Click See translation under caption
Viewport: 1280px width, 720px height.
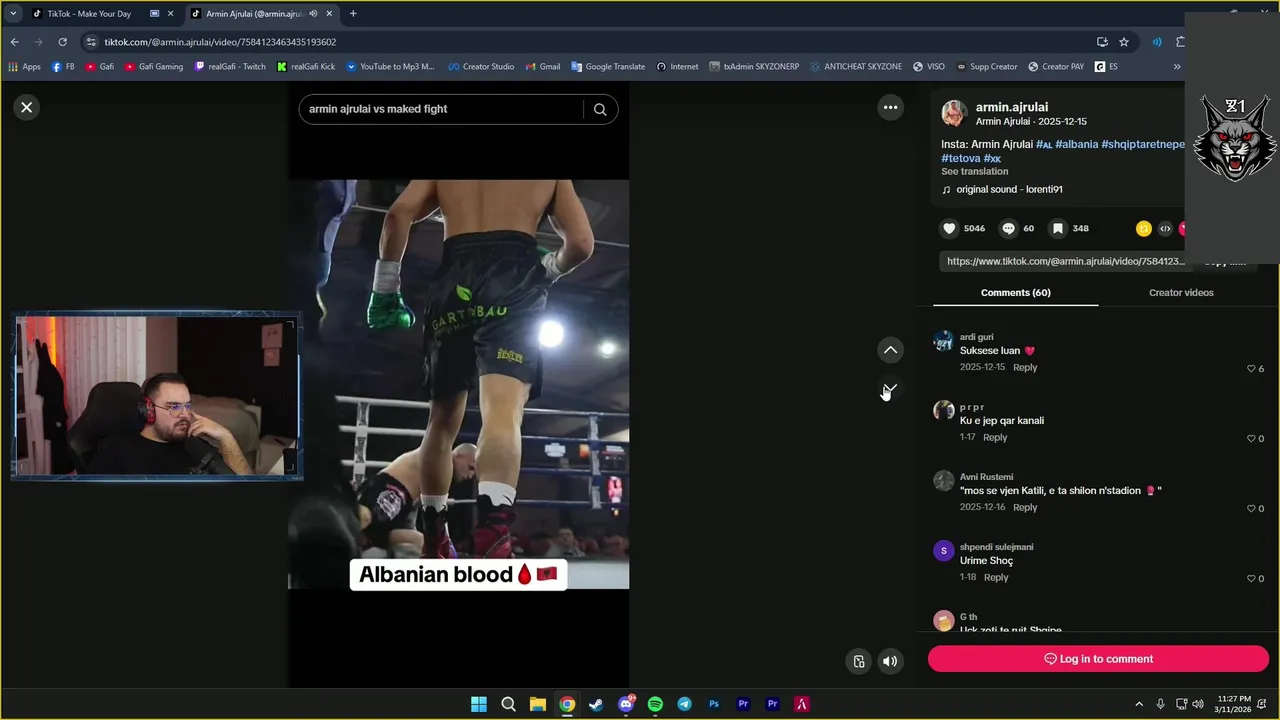(x=974, y=171)
